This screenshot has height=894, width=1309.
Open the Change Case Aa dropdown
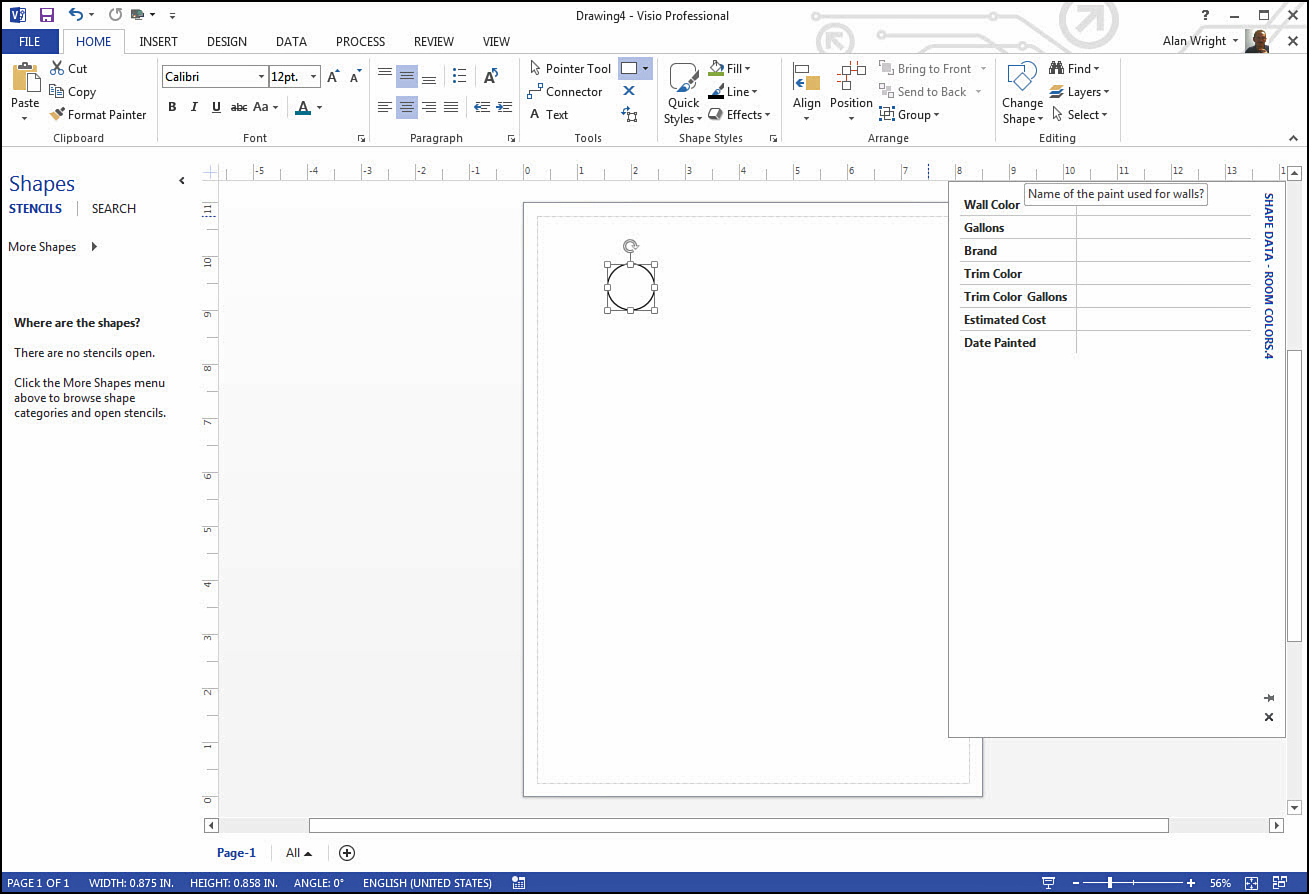click(267, 107)
